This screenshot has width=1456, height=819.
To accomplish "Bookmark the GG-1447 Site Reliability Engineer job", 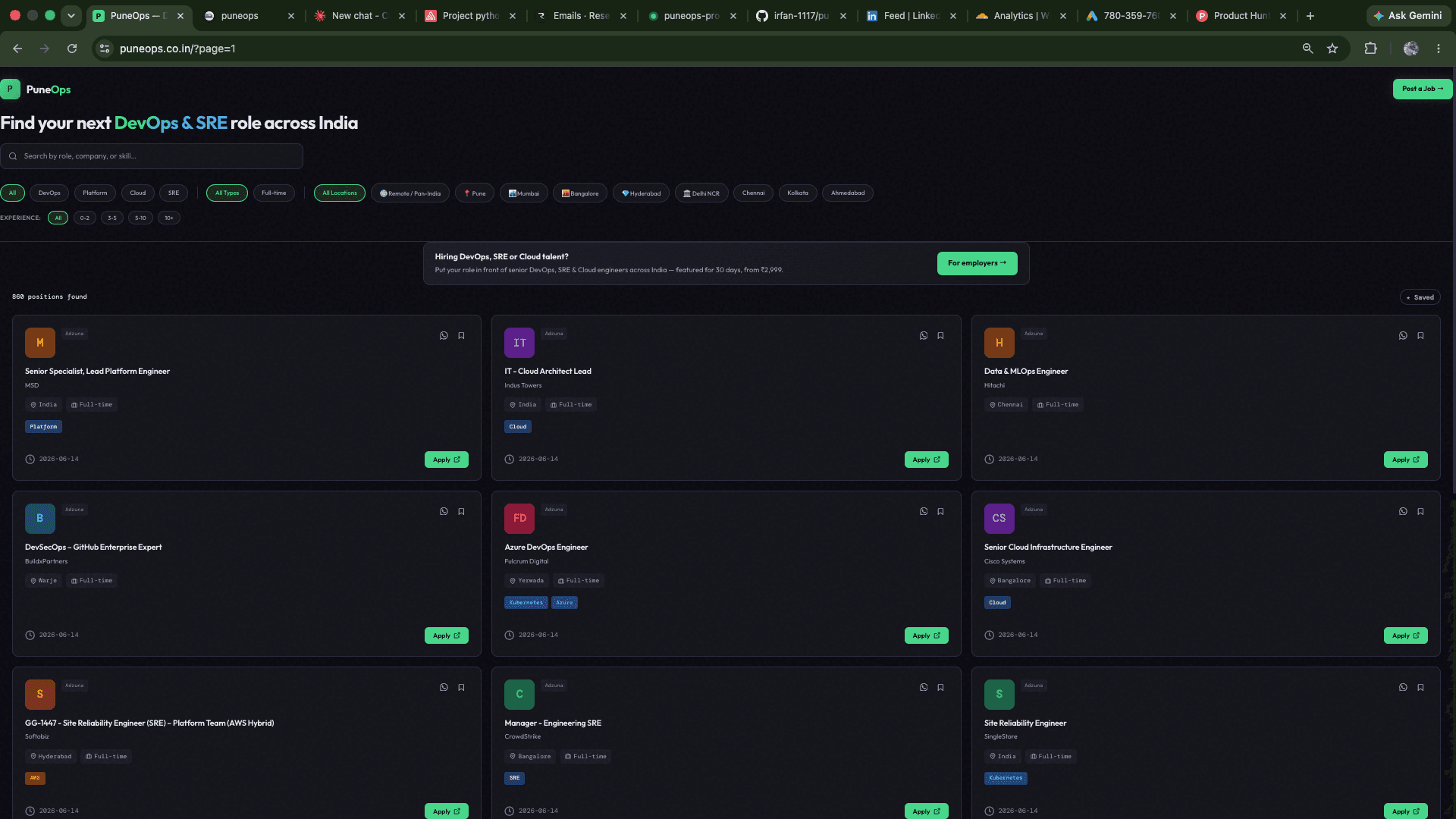I will tap(461, 688).
